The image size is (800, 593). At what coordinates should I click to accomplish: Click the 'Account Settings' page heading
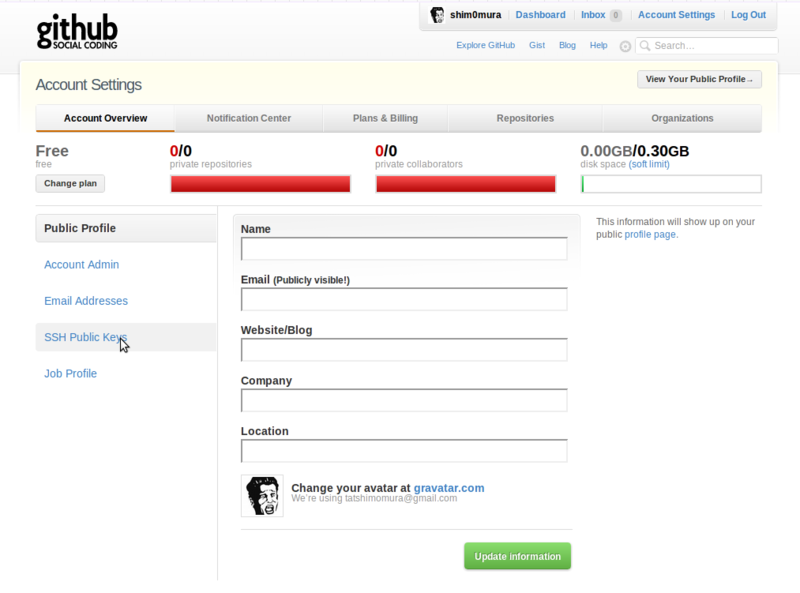(x=89, y=85)
